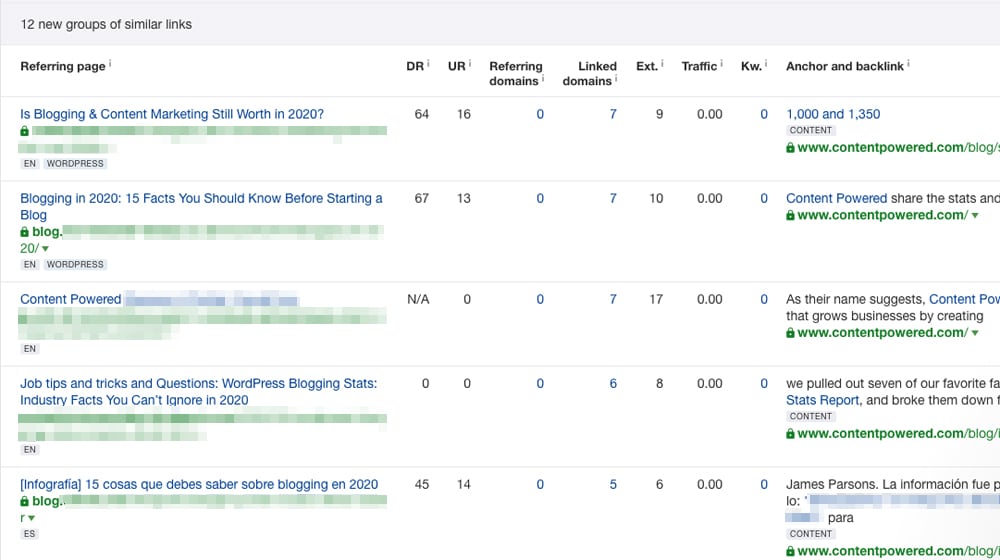
Task: Click the ES language tag
Action: point(29,534)
